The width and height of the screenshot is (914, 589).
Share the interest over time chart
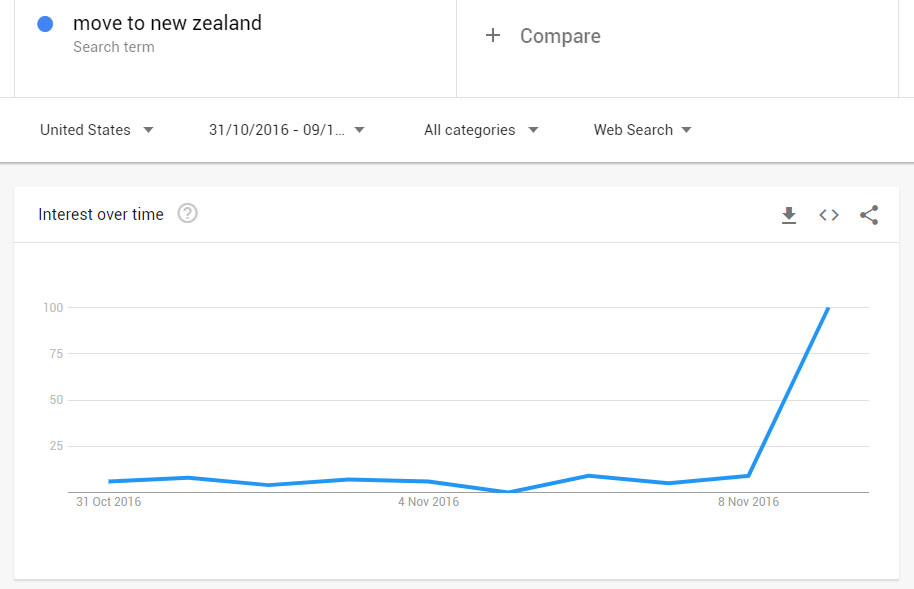pos(869,215)
